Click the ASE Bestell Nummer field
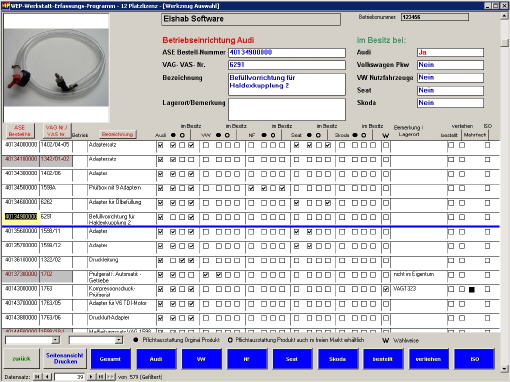The image size is (510, 382). (x=287, y=52)
